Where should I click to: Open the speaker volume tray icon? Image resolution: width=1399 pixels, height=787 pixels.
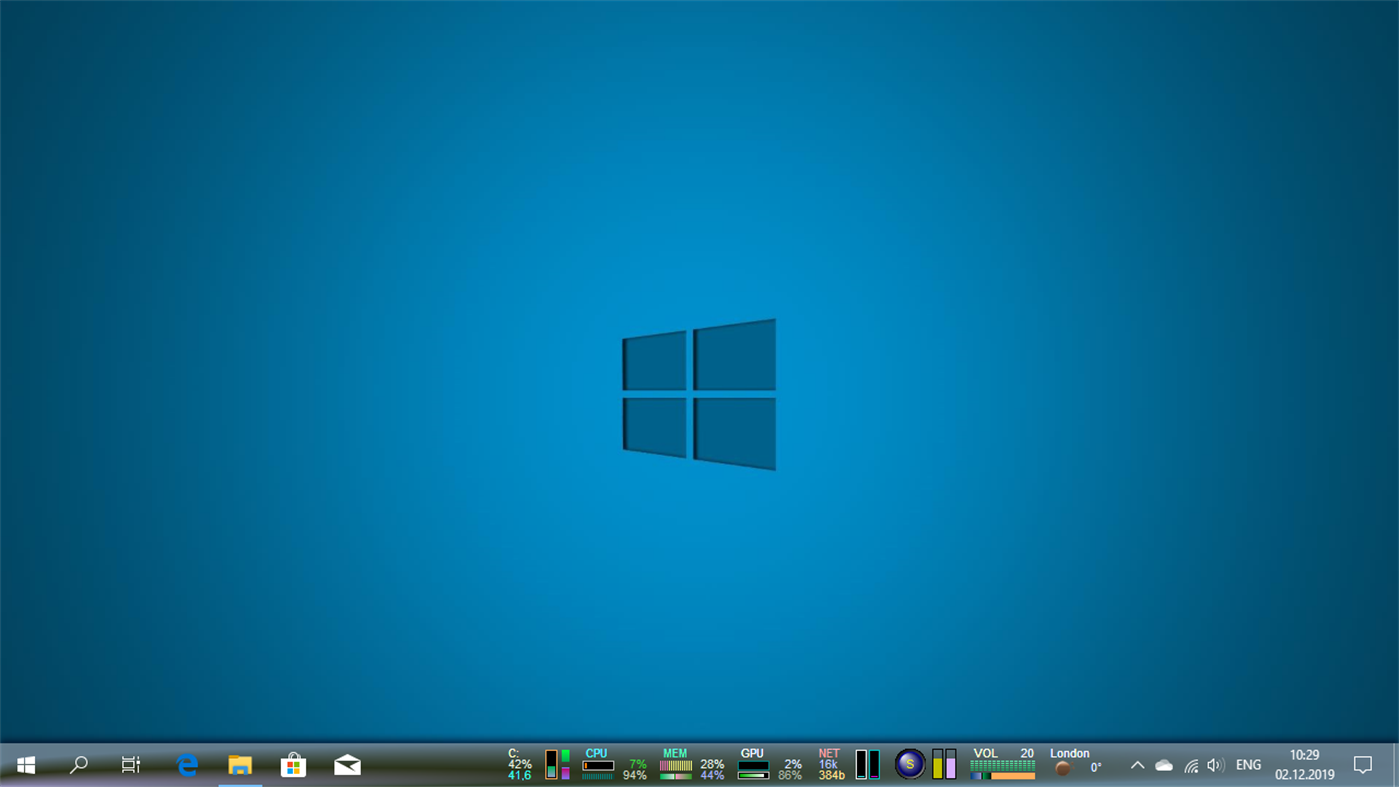pyautogui.click(x=1215, y=765)
